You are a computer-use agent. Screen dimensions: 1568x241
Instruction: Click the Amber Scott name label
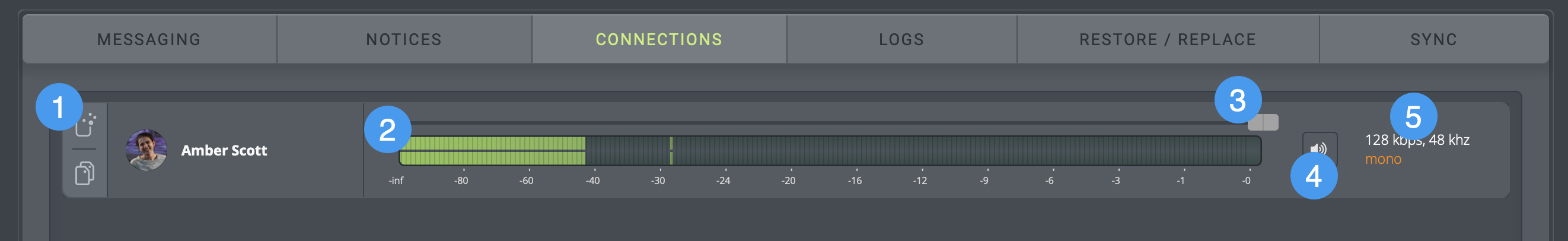224,150
